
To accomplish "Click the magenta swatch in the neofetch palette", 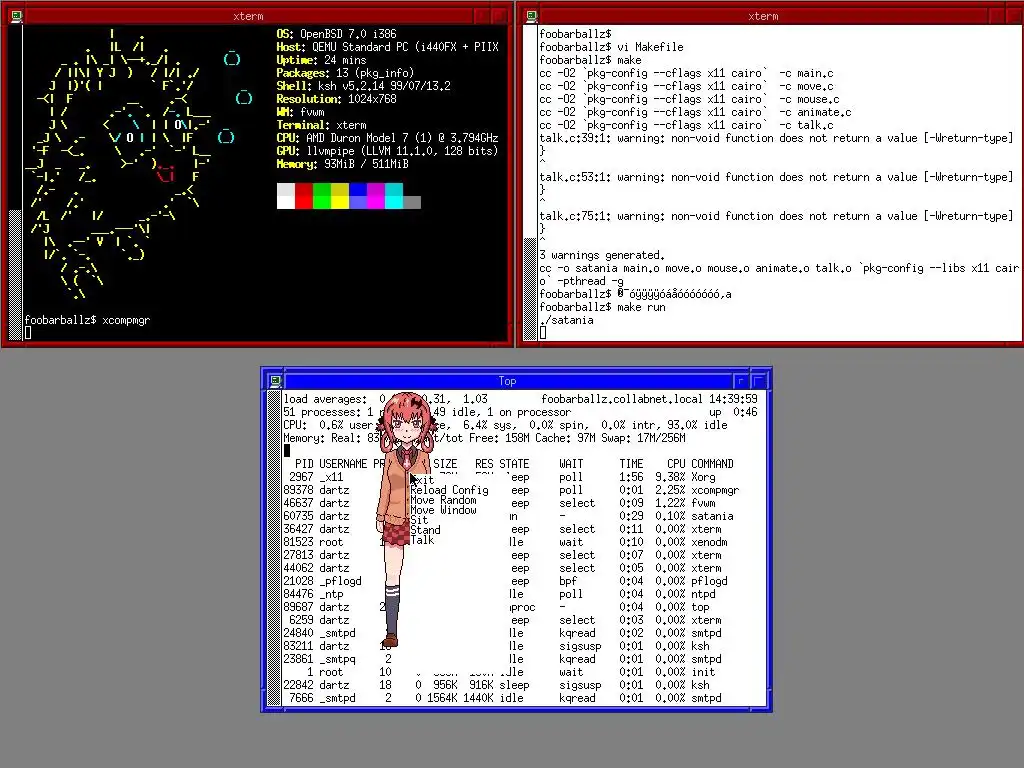I will 376,196.
